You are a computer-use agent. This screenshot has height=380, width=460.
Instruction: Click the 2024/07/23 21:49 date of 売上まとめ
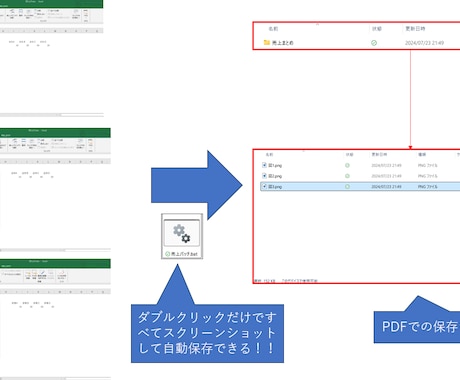[x=424, y=43]
